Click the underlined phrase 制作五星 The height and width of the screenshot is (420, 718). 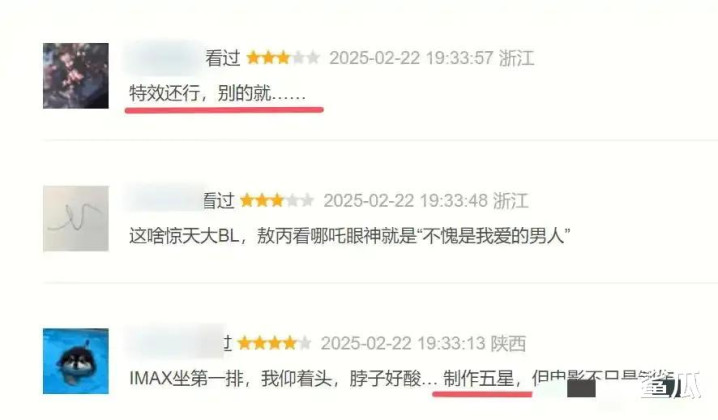[x=479, y=379]
